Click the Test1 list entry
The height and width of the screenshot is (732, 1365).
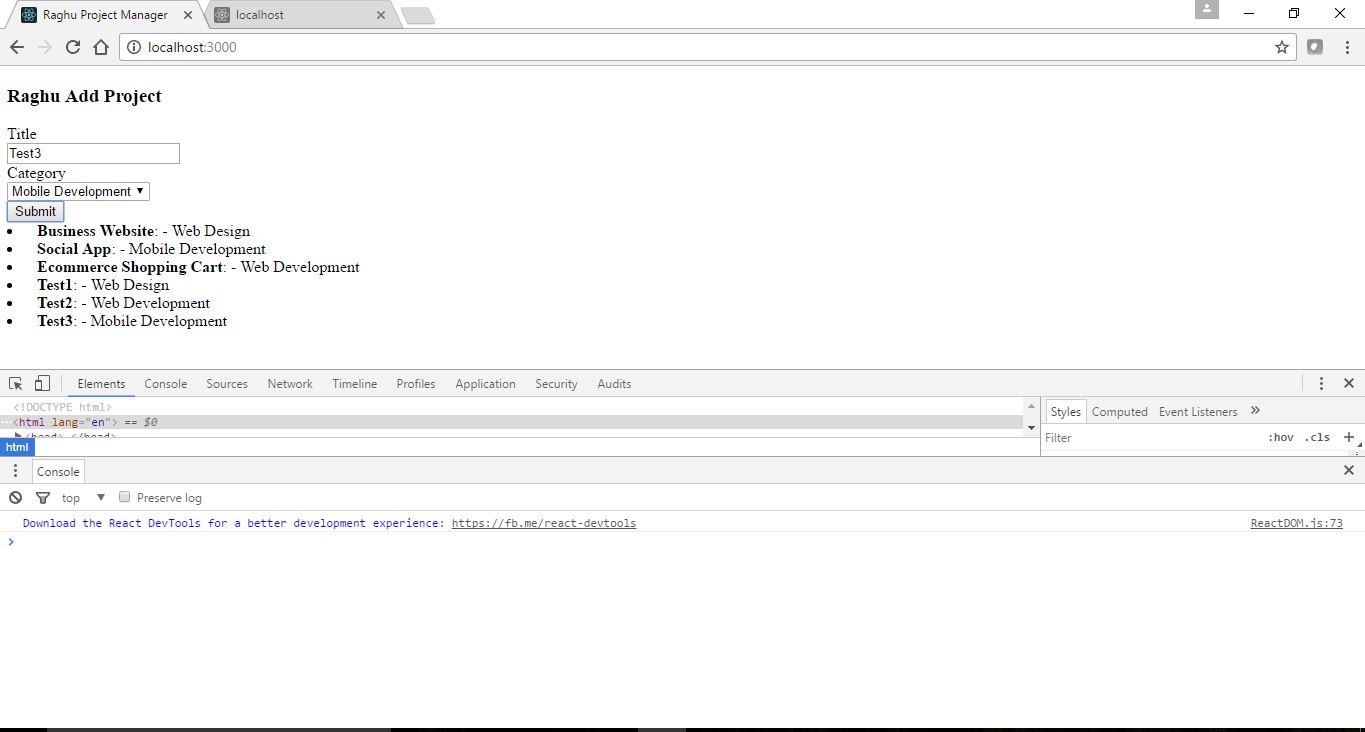point(103,285)
